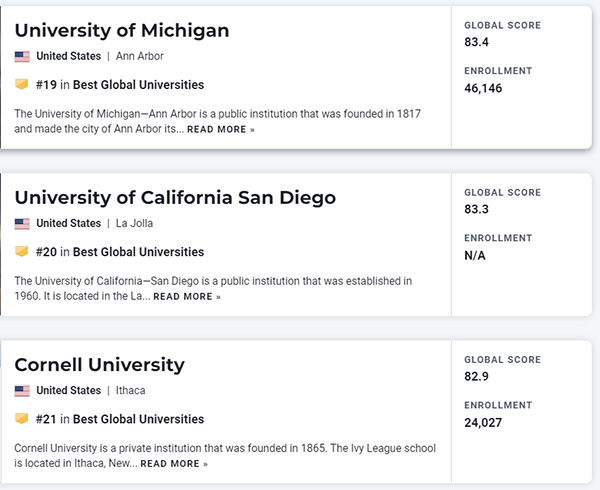Expand University of Michigan description via Read More

[x=220, y=130]
